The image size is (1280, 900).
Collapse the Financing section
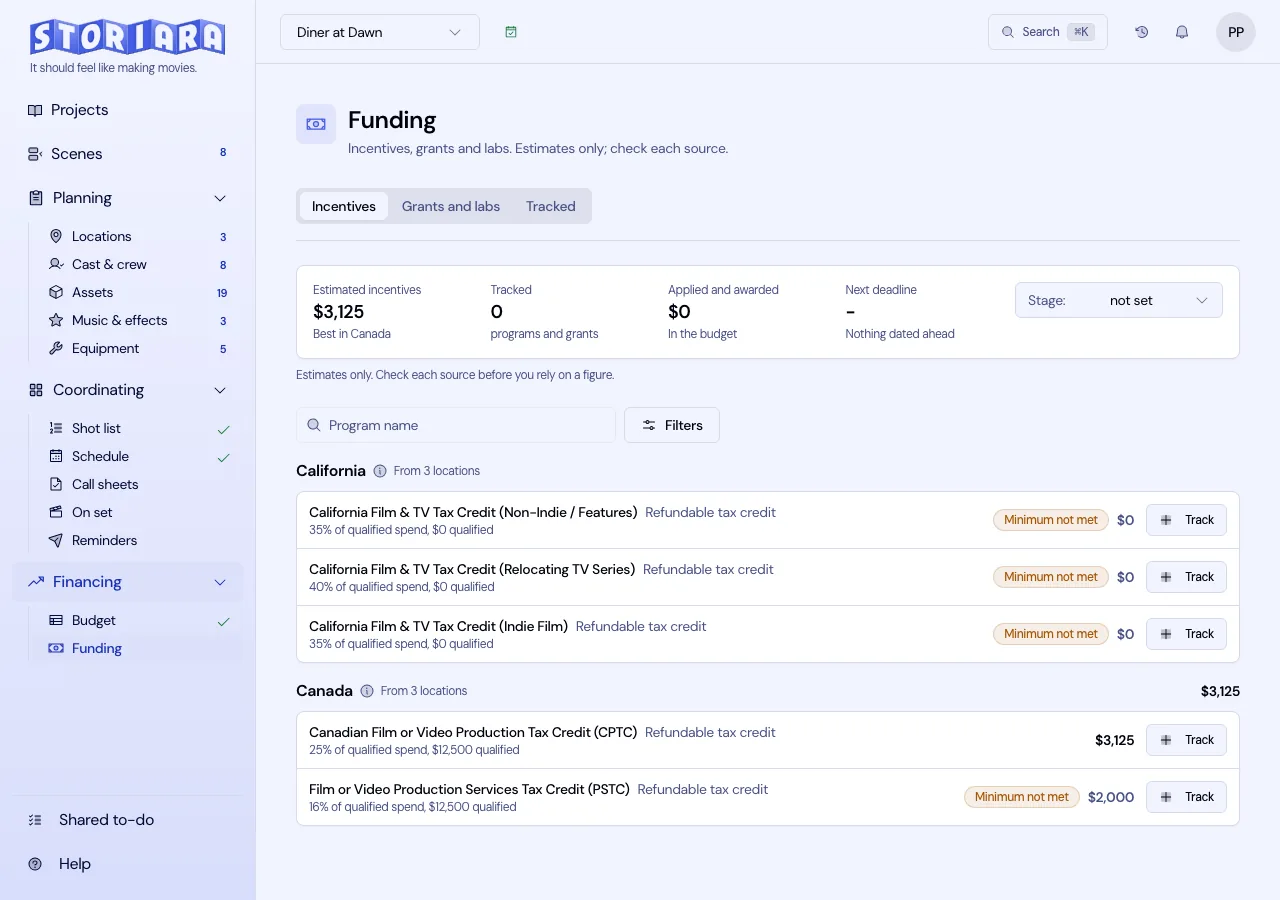220,582
